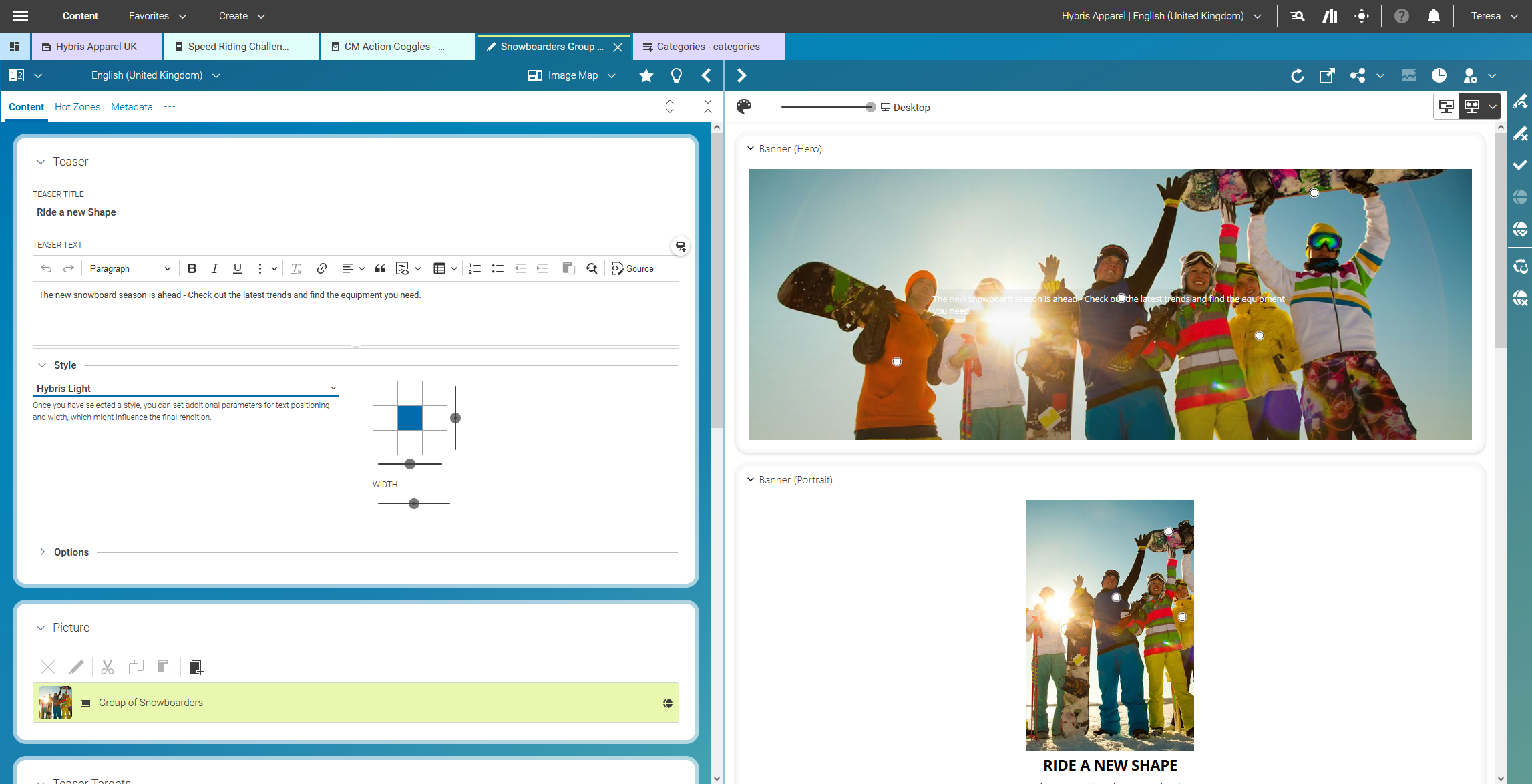Reload the preview with refresh icon
This screenshot has height=784, width=1532.
point(1297,75)
